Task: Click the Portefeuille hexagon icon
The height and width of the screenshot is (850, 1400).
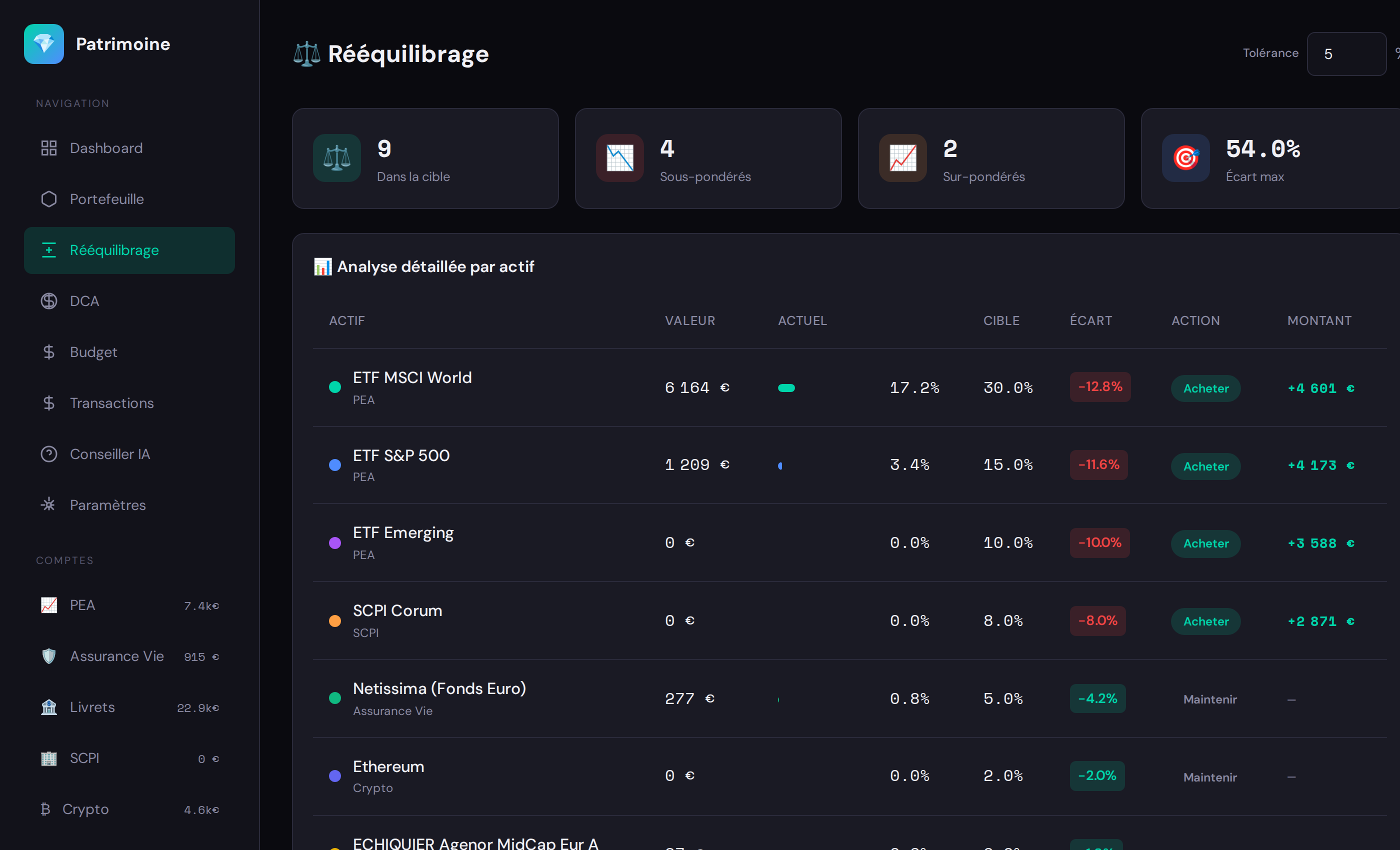Action: [49, 199]
